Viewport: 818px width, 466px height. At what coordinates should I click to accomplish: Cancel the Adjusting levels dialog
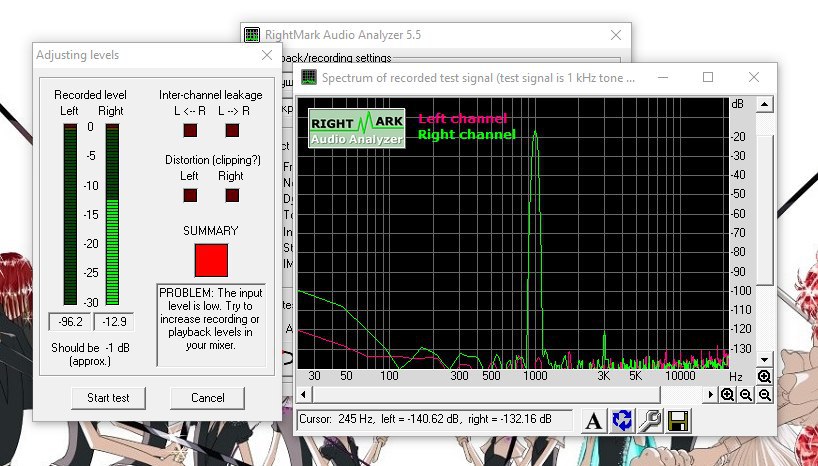tap(208, 398)
